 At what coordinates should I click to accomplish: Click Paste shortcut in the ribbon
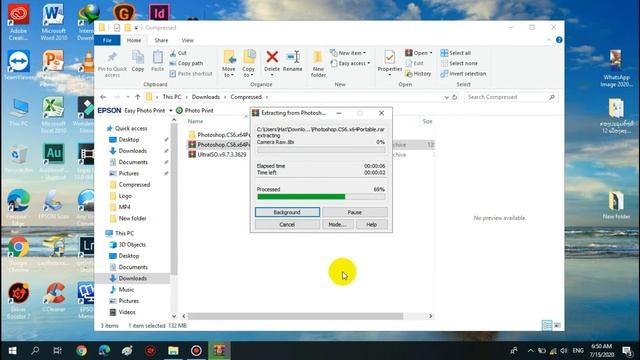pyautogui.click(x=191, y=73)
